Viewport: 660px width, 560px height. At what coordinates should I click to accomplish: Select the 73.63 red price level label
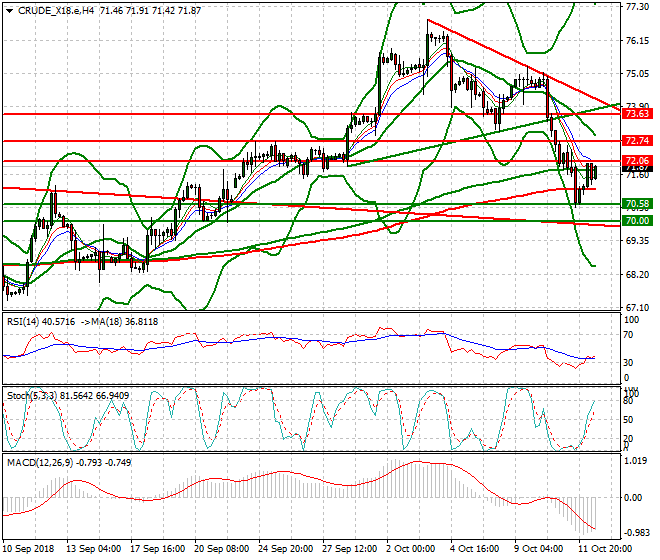click(x=637, y=114)
